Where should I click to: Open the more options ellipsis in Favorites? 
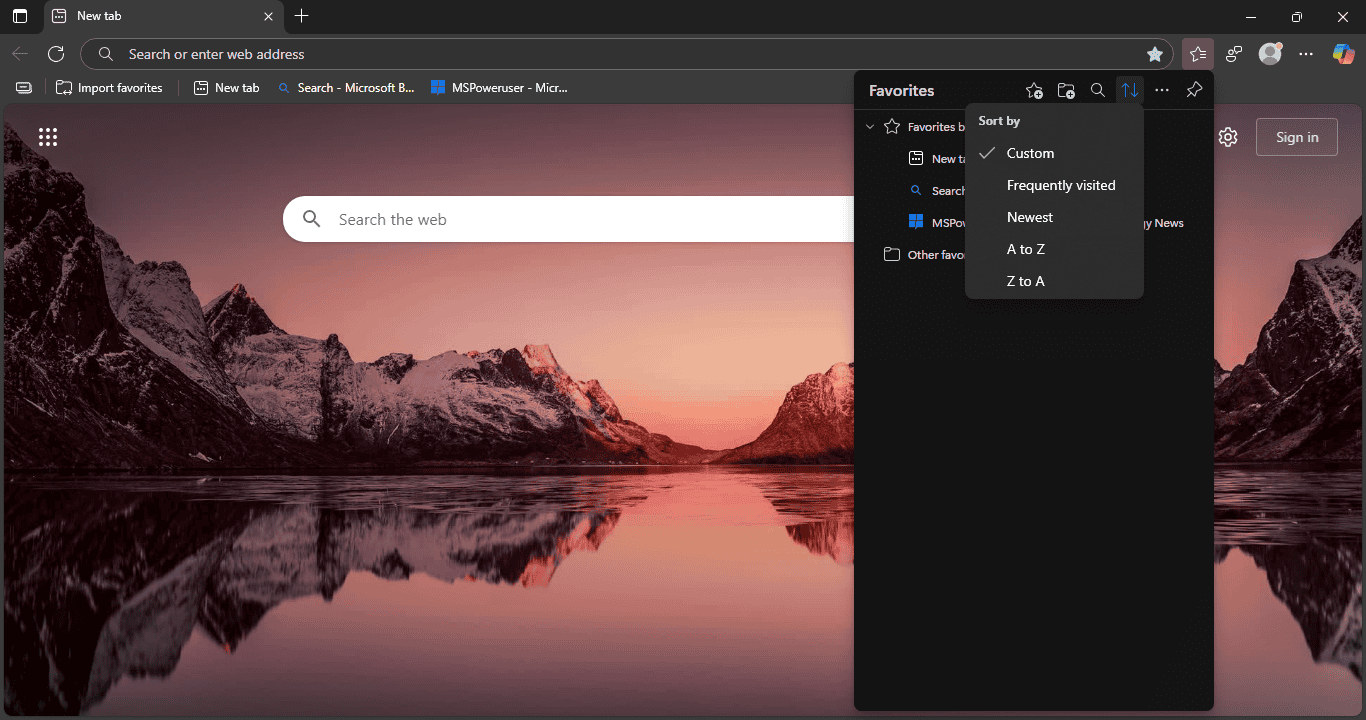coord(1162,90)
